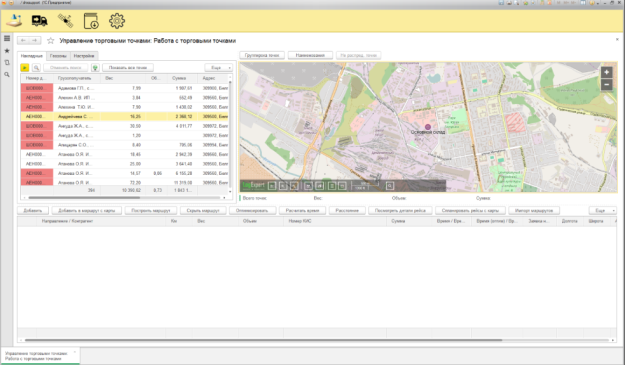
Task: Click map toolbar search magnifier icon
Action: tap(390, 186)
